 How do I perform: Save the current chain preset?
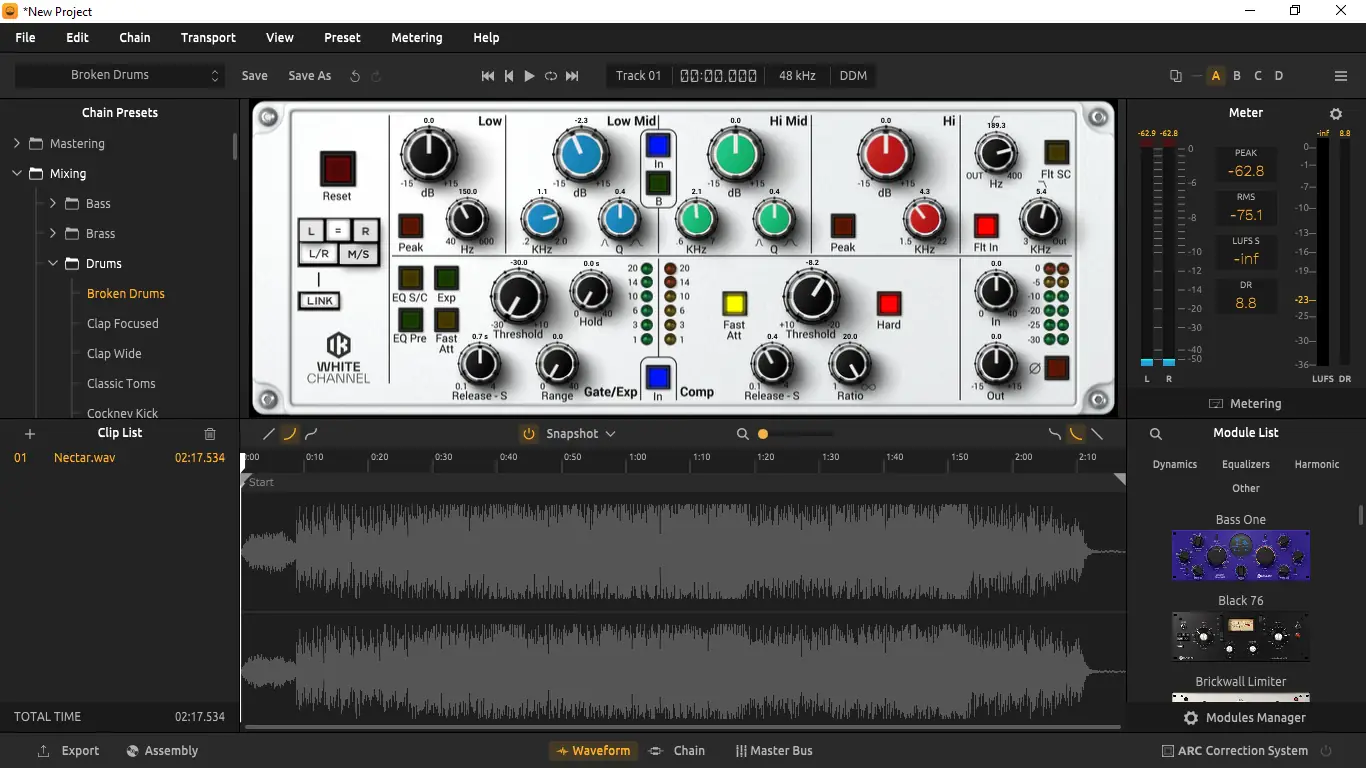point(253,75)
